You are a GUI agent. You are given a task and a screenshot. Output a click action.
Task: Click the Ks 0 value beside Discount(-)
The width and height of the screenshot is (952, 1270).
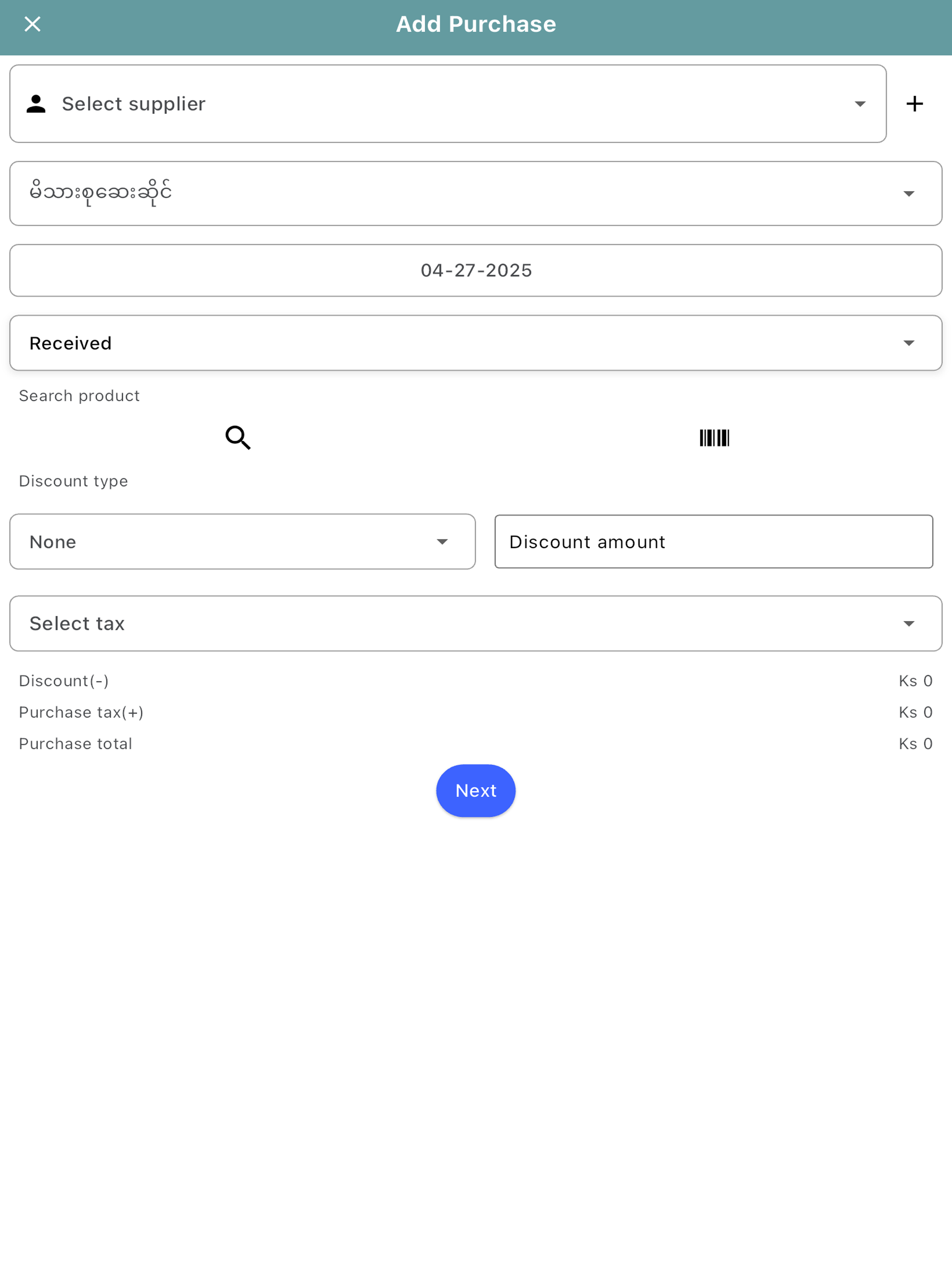point(916,681)
